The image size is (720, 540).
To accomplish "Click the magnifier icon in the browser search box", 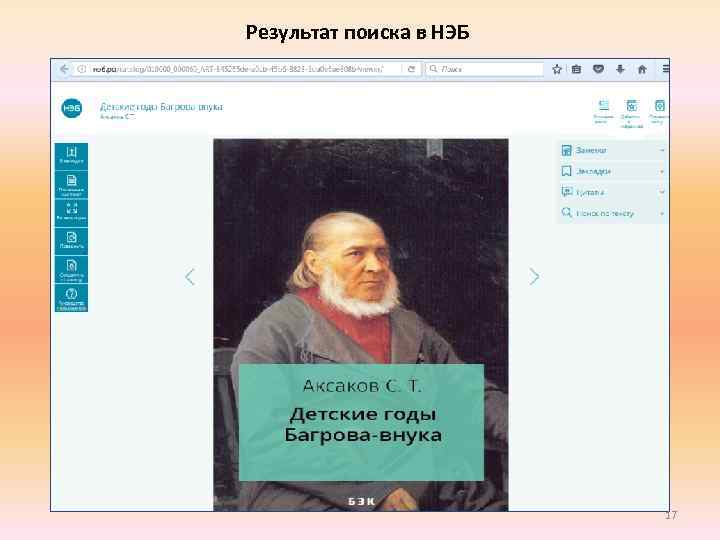I will (x=433, y=69).
